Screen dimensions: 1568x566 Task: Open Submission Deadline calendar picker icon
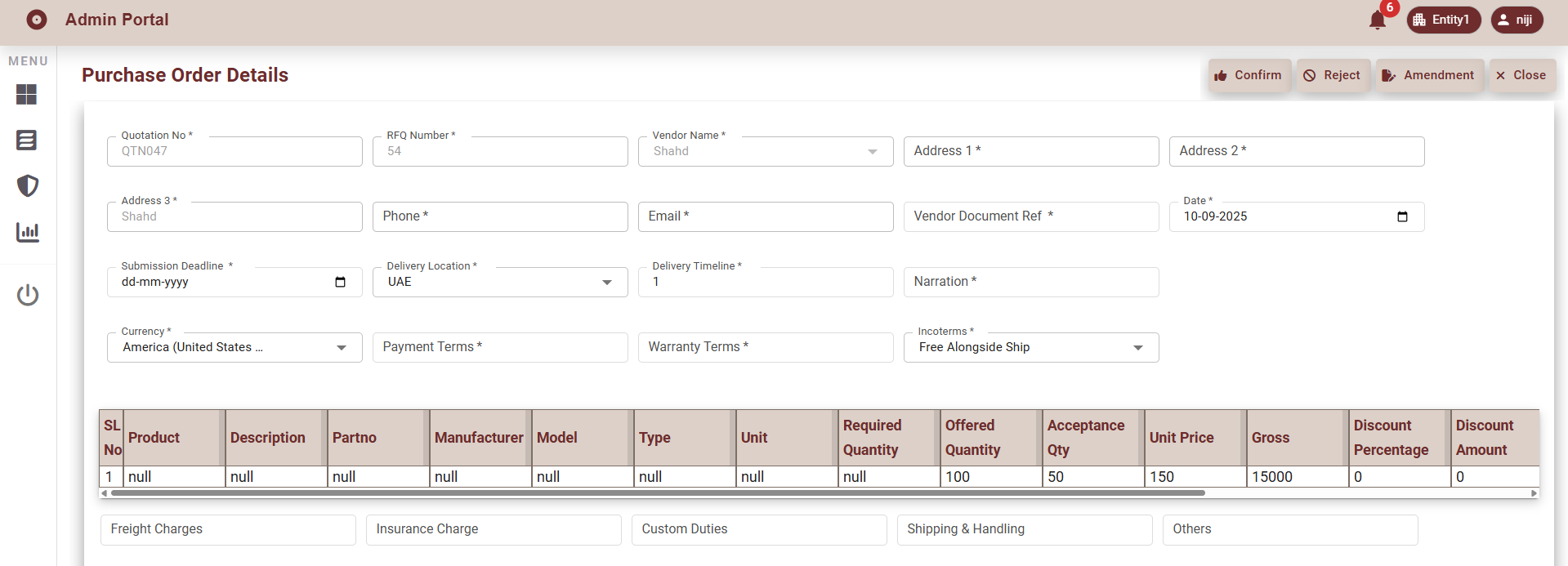340,282
